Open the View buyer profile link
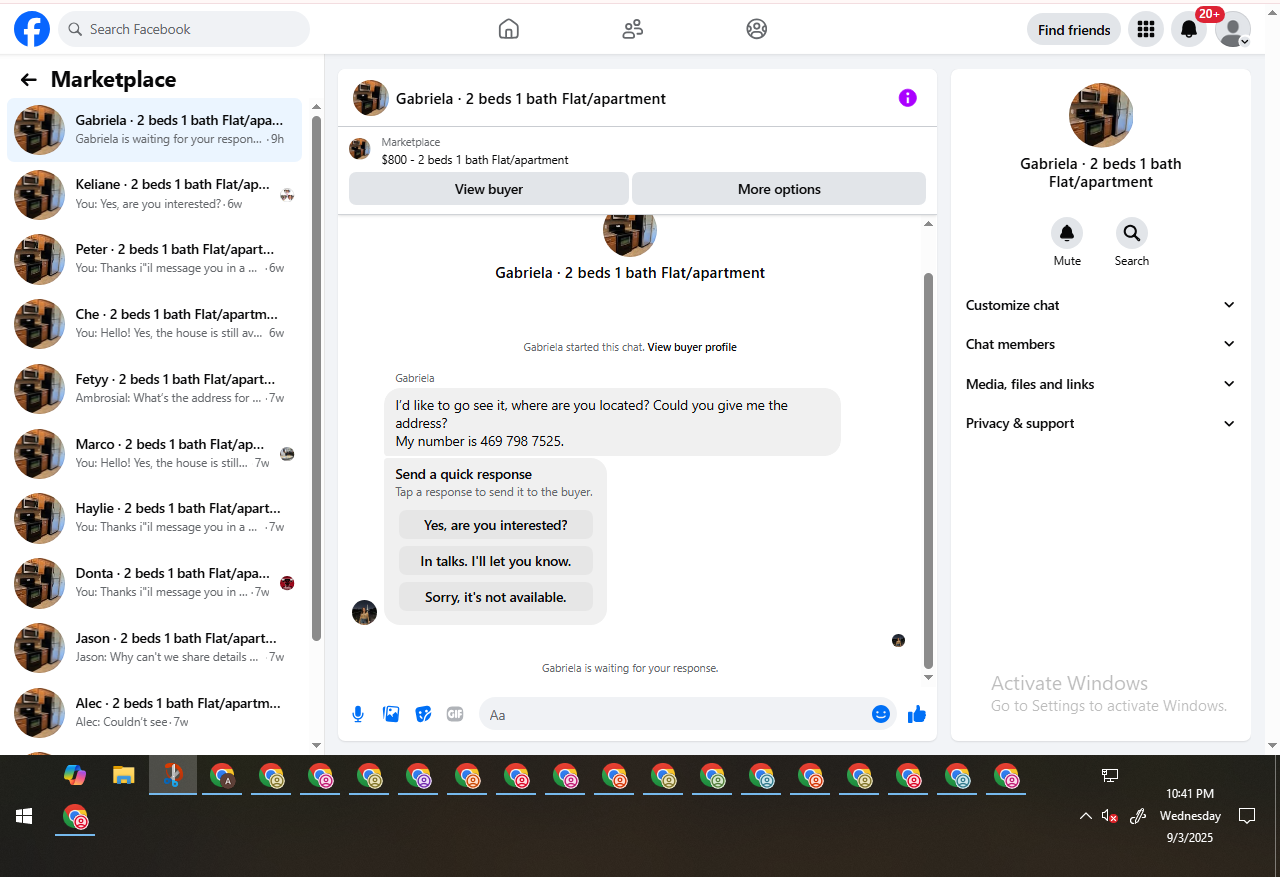 click(x=692, y=347)
